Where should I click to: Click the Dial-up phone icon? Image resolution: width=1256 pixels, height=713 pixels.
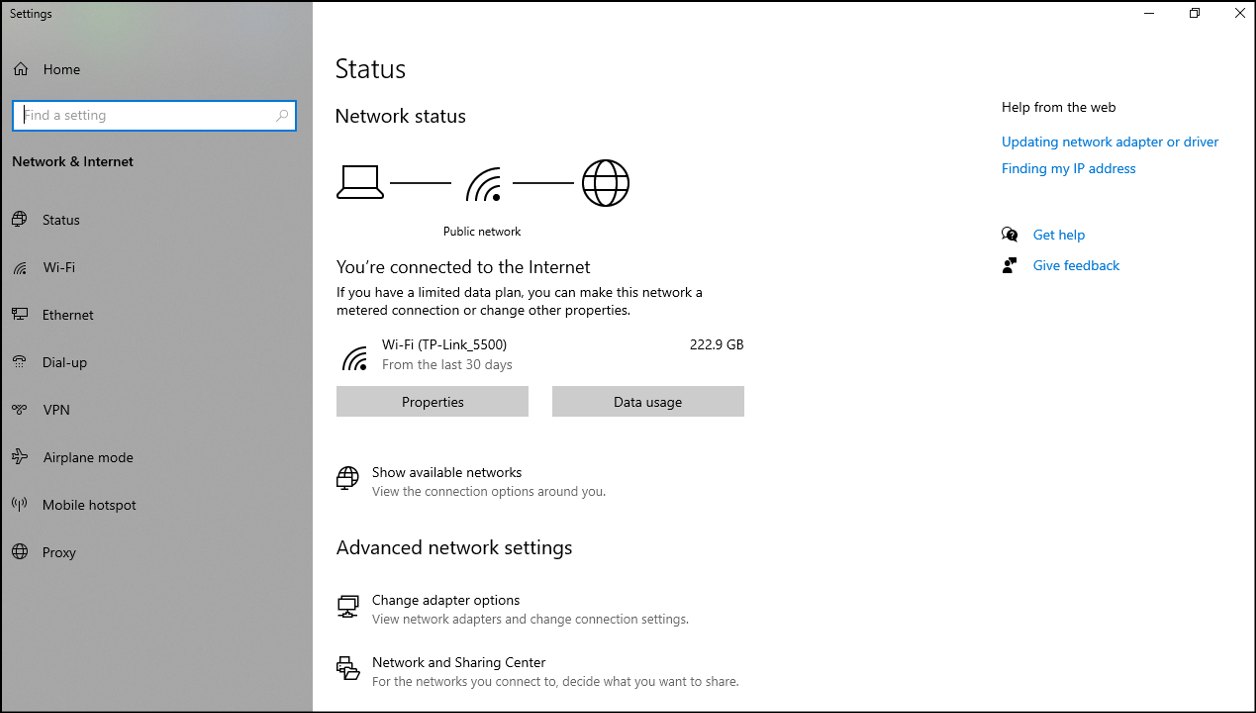(20, 362)
